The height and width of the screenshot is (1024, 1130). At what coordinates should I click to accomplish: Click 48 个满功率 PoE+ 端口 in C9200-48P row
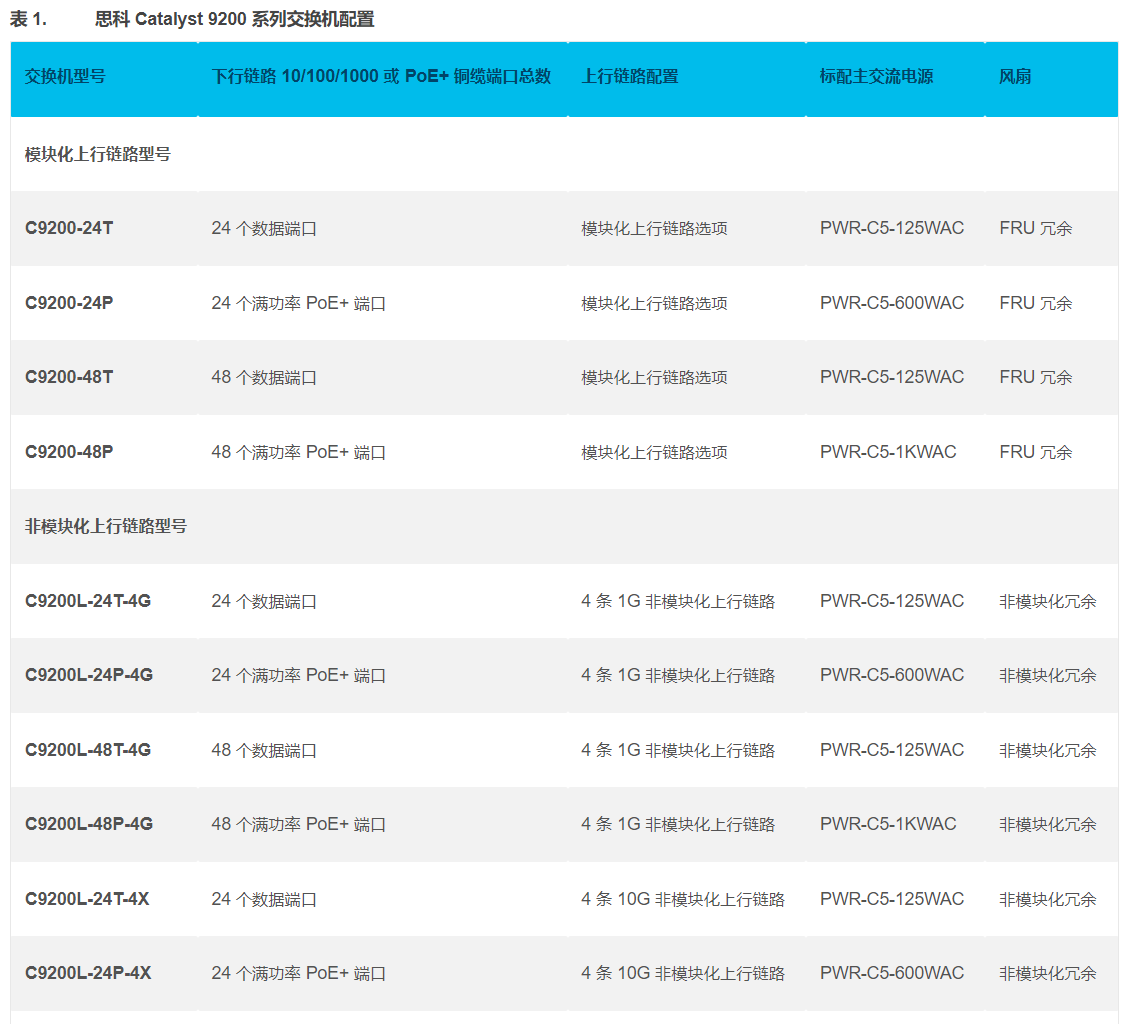(298, 453)
